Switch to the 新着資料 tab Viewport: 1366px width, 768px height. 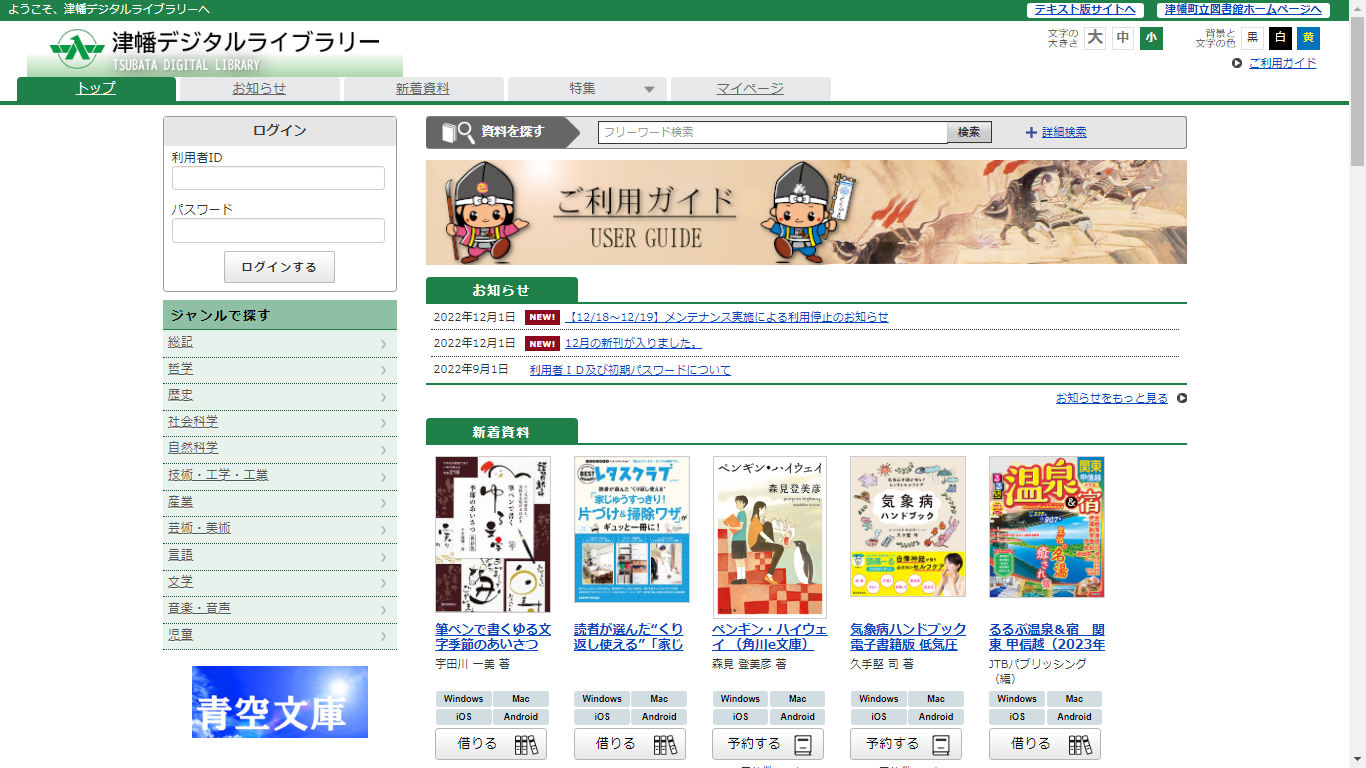423,89
